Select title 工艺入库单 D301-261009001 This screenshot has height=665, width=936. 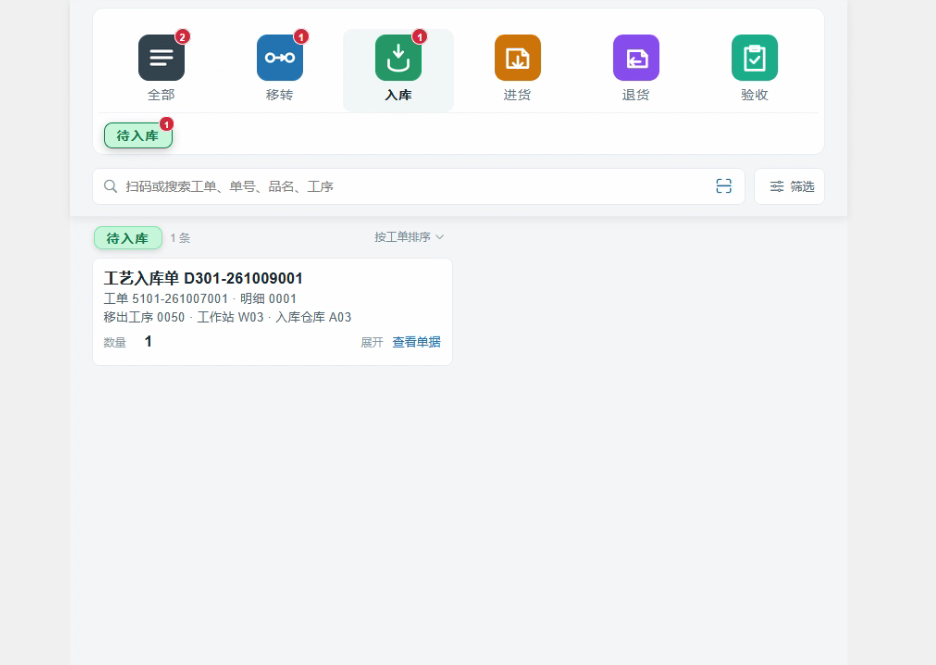coord(203,278)
